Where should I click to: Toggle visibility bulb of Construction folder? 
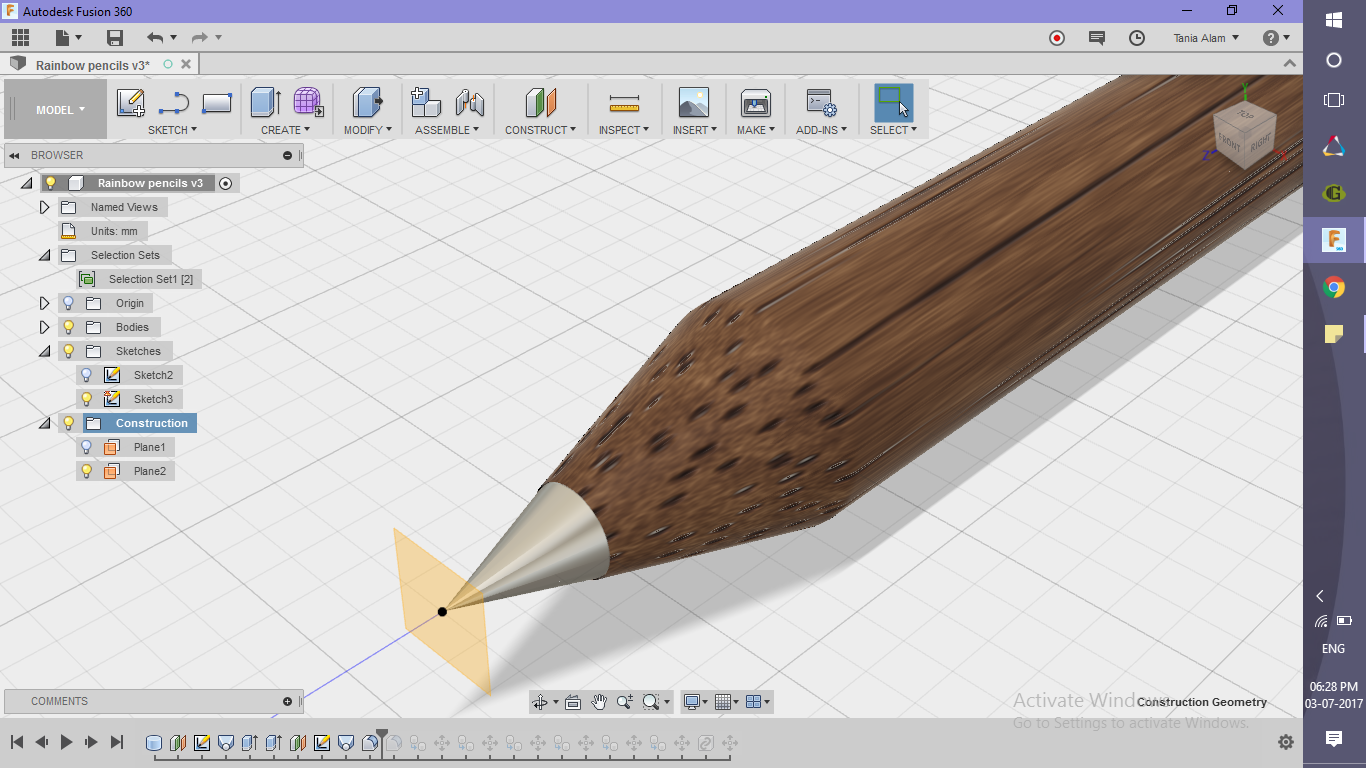click(x=69, y=423)
